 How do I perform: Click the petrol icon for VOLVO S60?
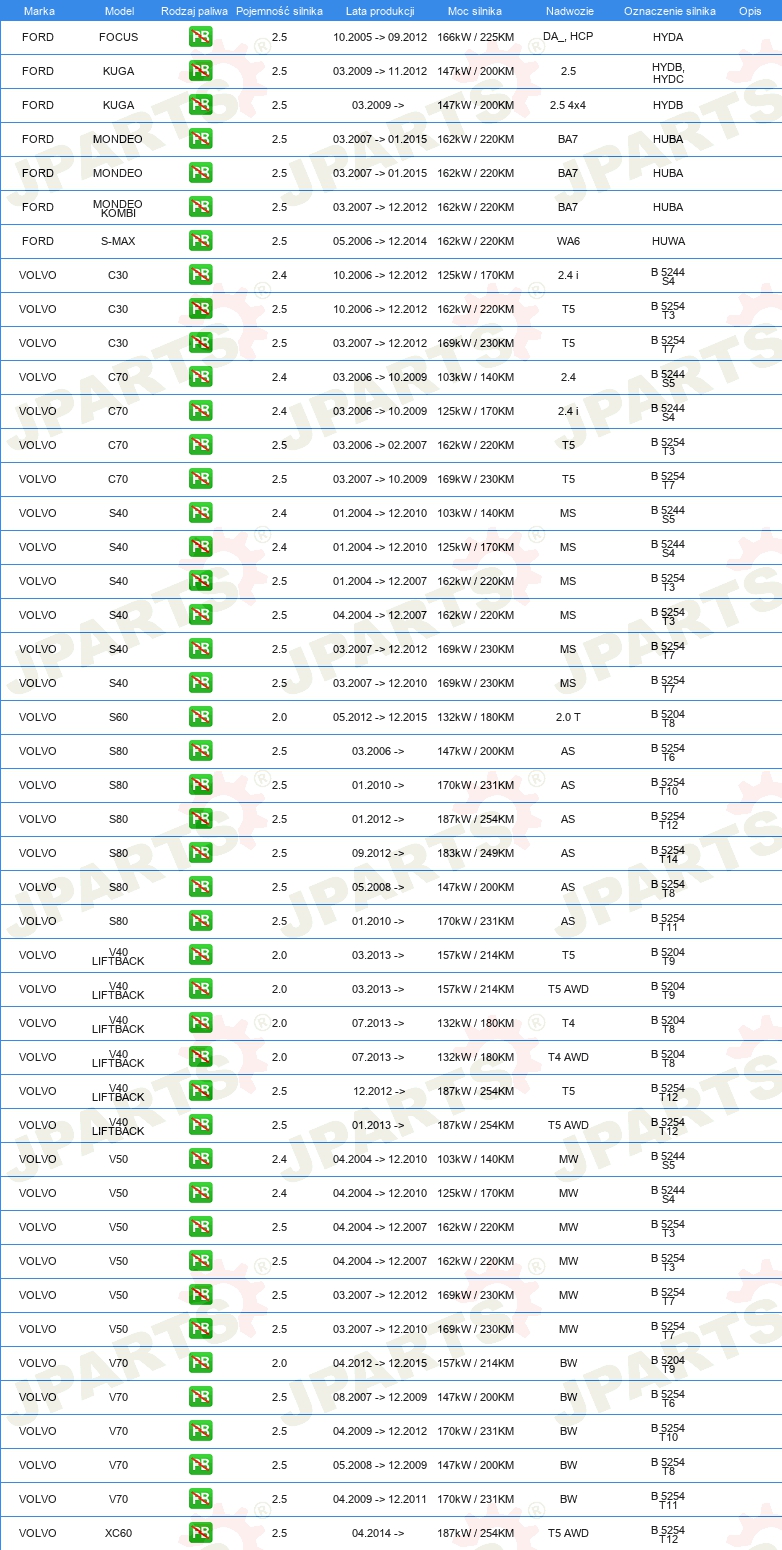coord(200,717)
